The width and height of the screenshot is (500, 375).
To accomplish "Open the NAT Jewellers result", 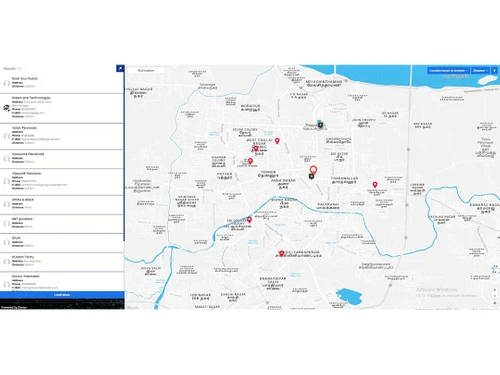I will click(x=62, y=224).
